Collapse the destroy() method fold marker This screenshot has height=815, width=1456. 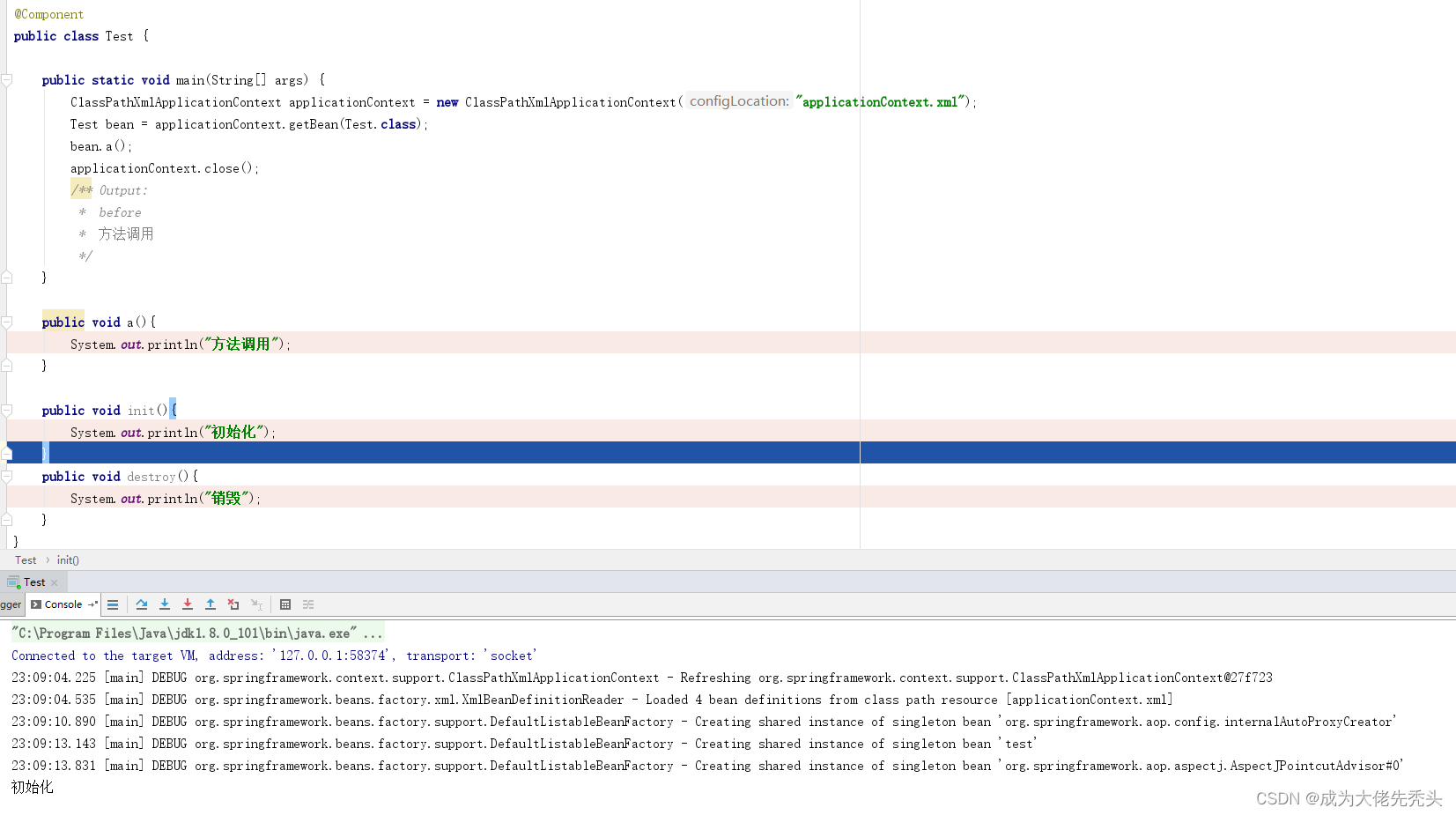pos(7,477)
